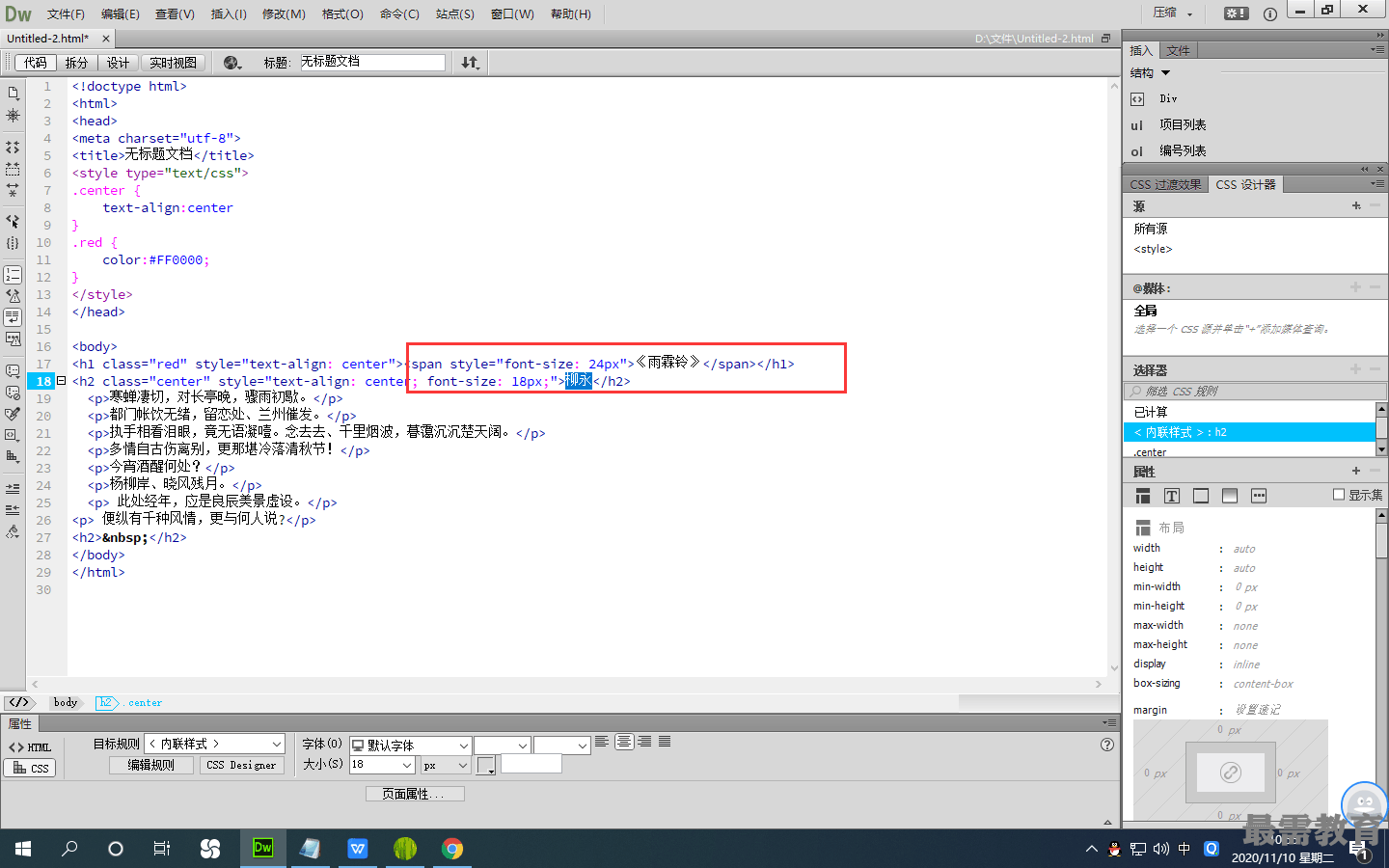Click the apply comment icon
The image size is (1389, 868).
coord(13,370)
